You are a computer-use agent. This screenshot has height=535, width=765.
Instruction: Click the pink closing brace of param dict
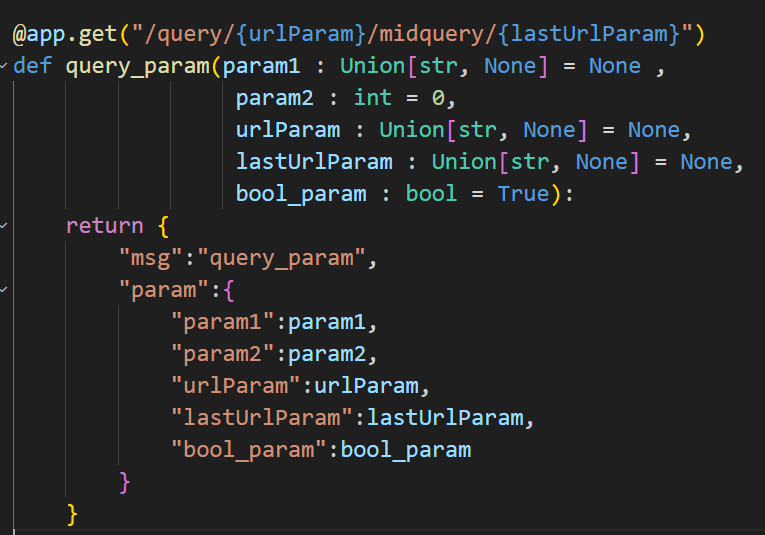(124, 483)
